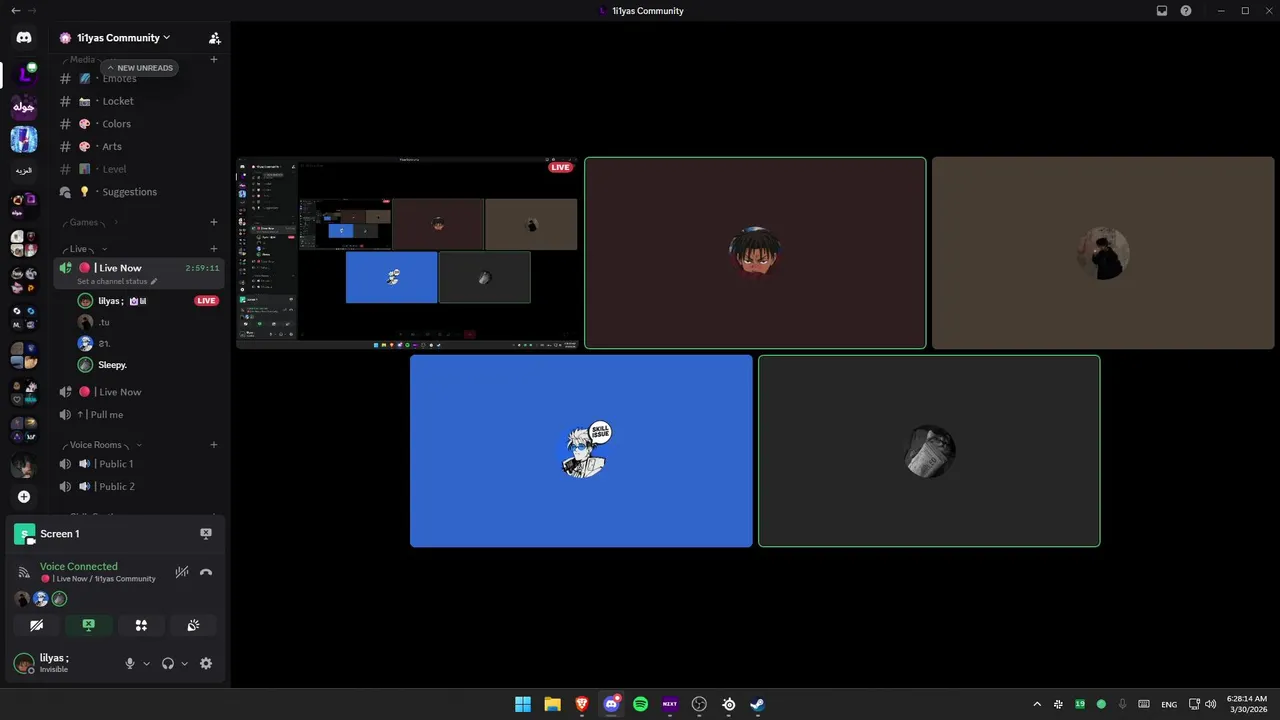Create a channel in the Live category
The image size is (1280, 720).
tap(214, 249)
